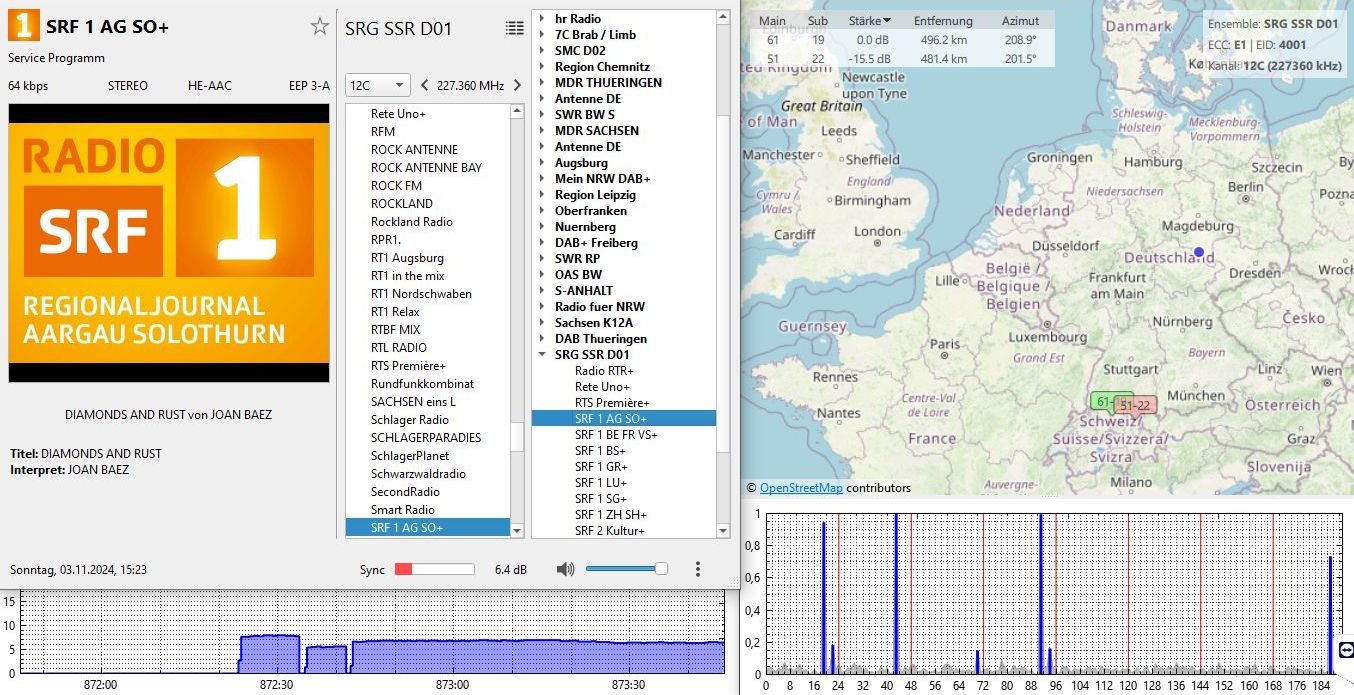Collapse the SRG SSR D01 ensemble tree

click(542, 355)
